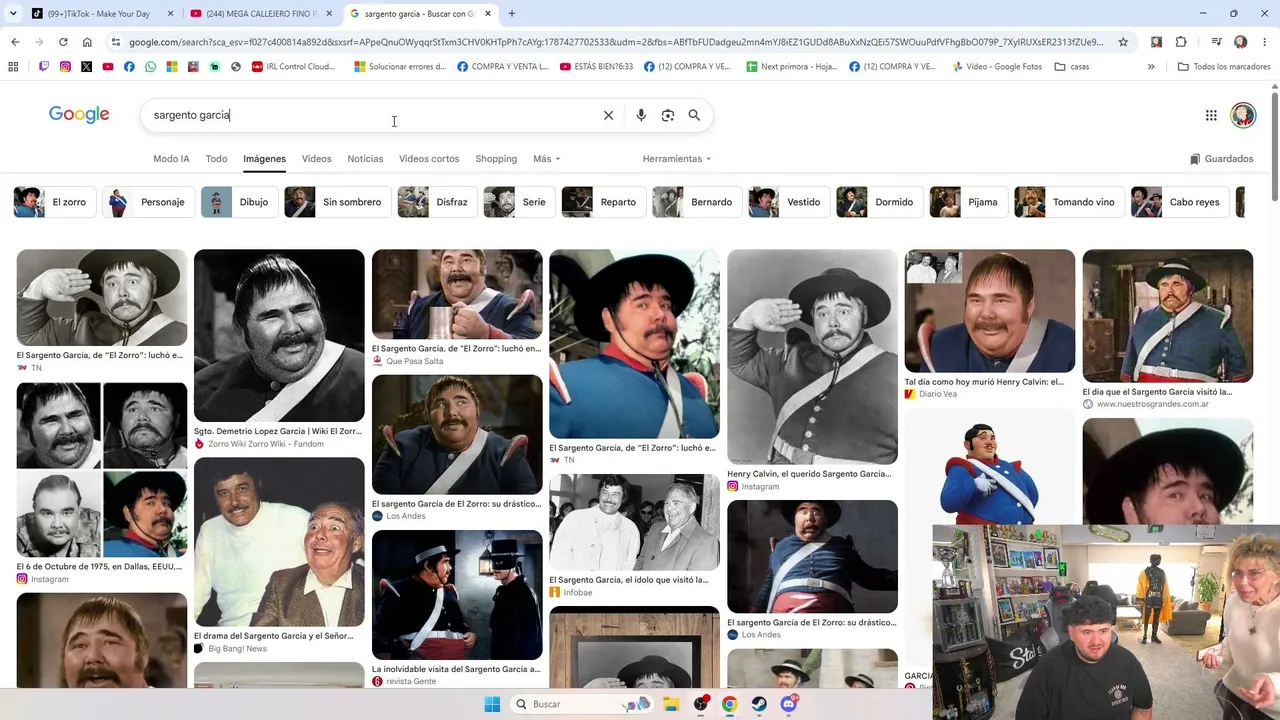This screenshot has width=1280, height=720.
Task: View site information in the address bar
Action: click(116, 42)
